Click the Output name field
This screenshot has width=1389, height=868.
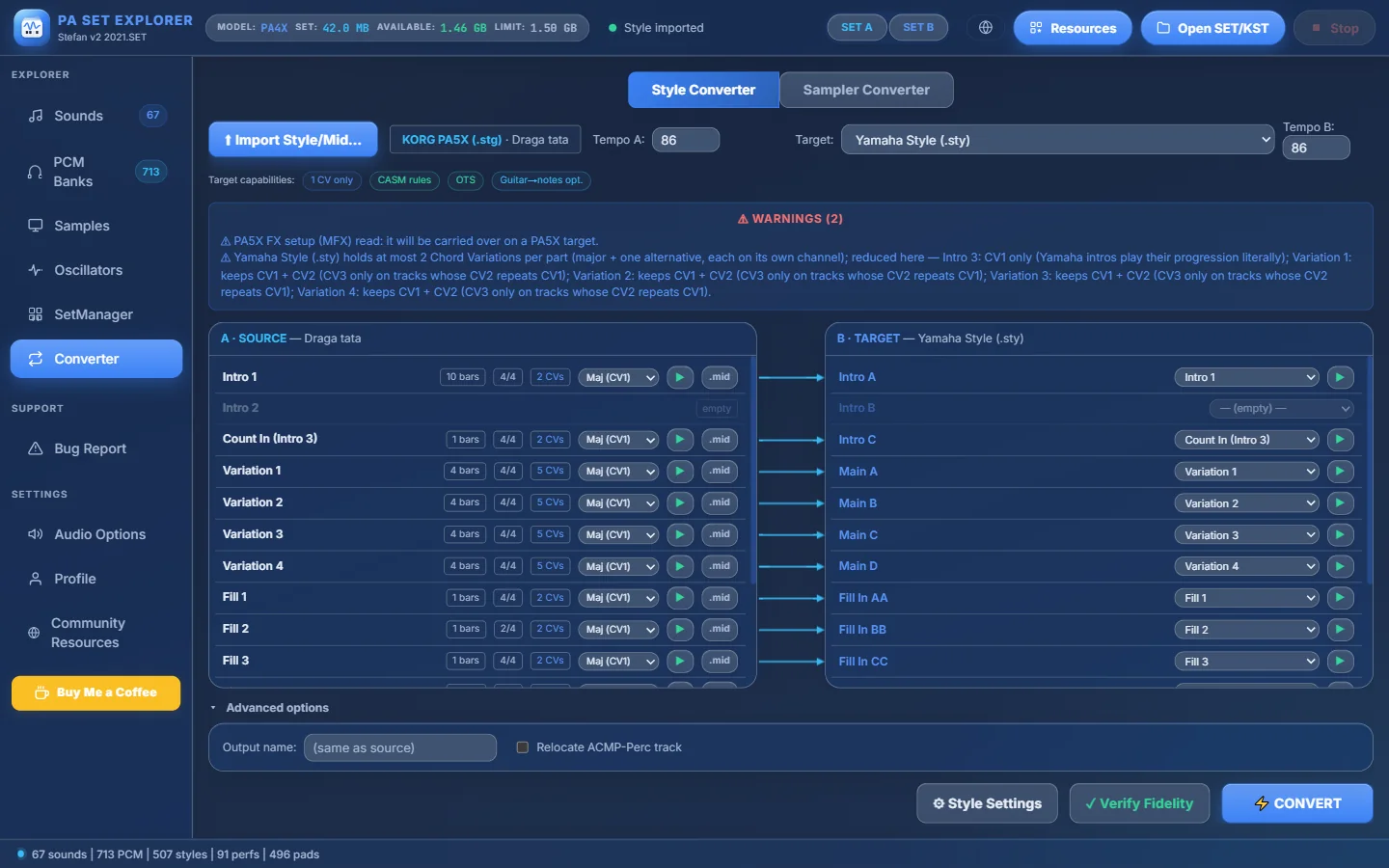(x=400, y=747)
